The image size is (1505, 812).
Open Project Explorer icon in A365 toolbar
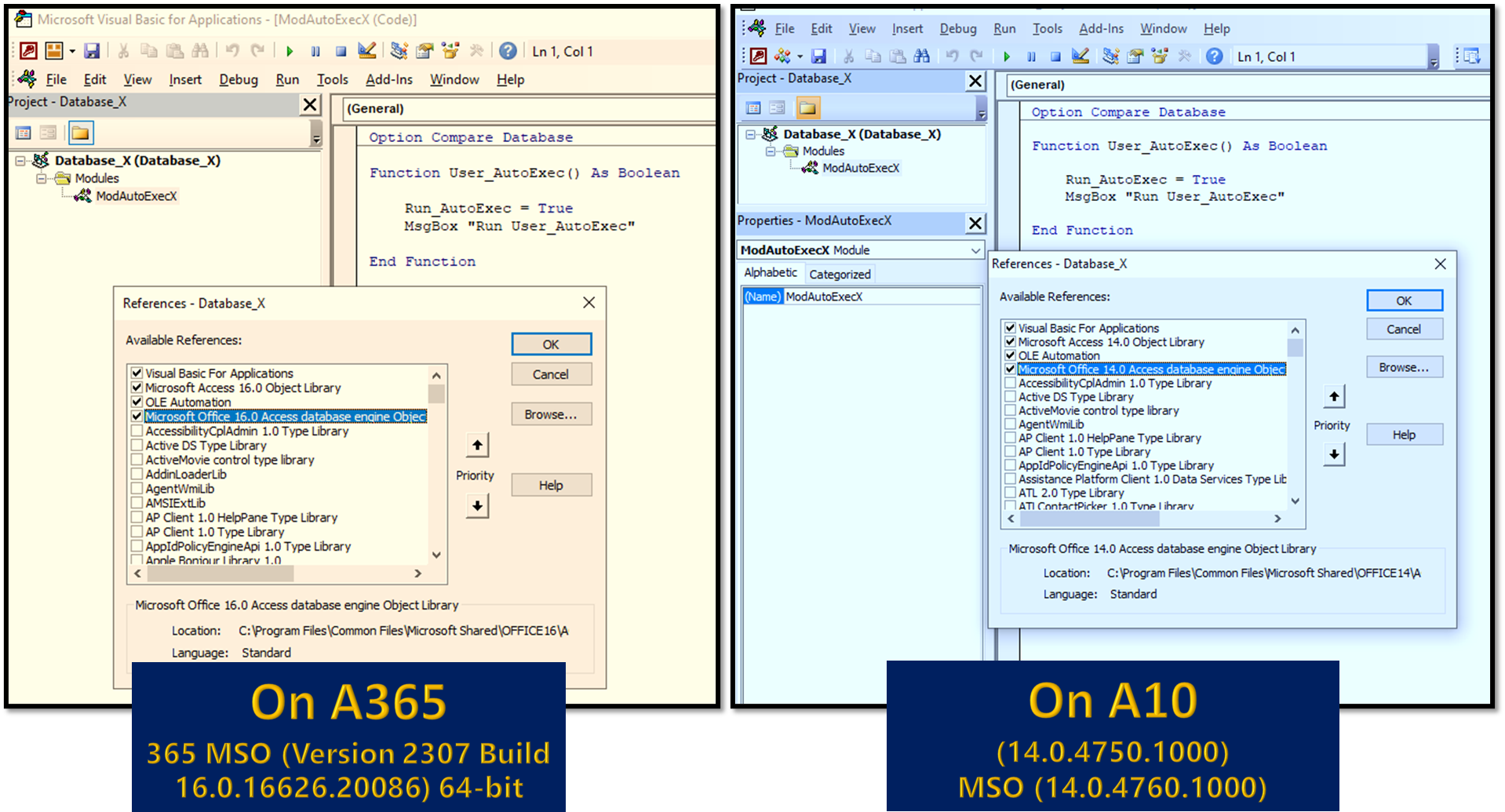(x=399, y=51)
